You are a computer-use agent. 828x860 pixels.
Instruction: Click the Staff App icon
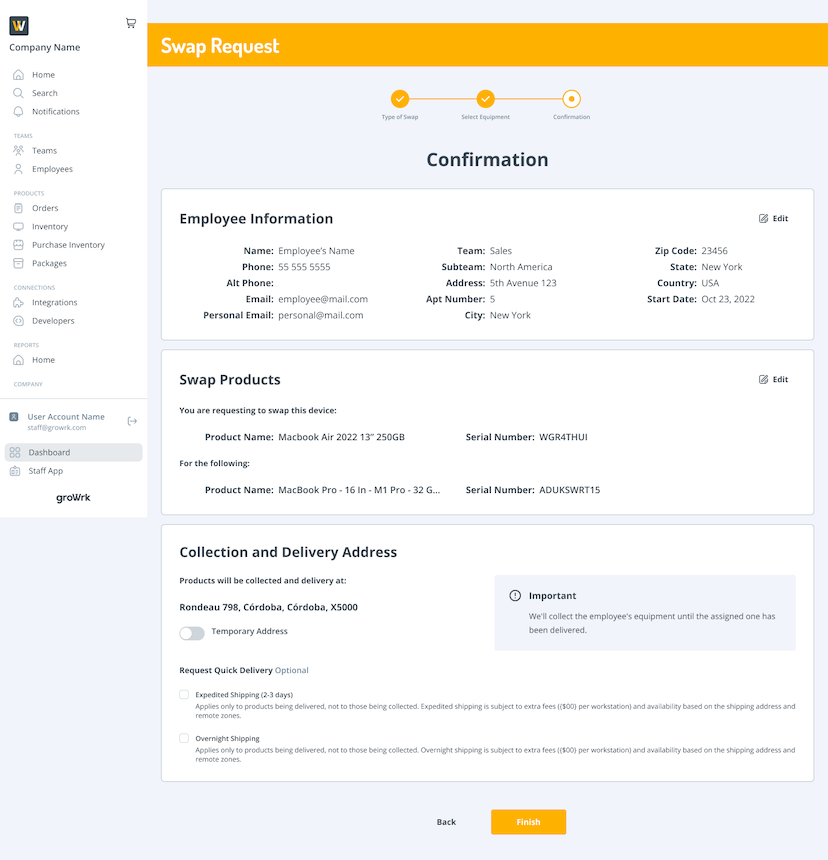[15, 471]
